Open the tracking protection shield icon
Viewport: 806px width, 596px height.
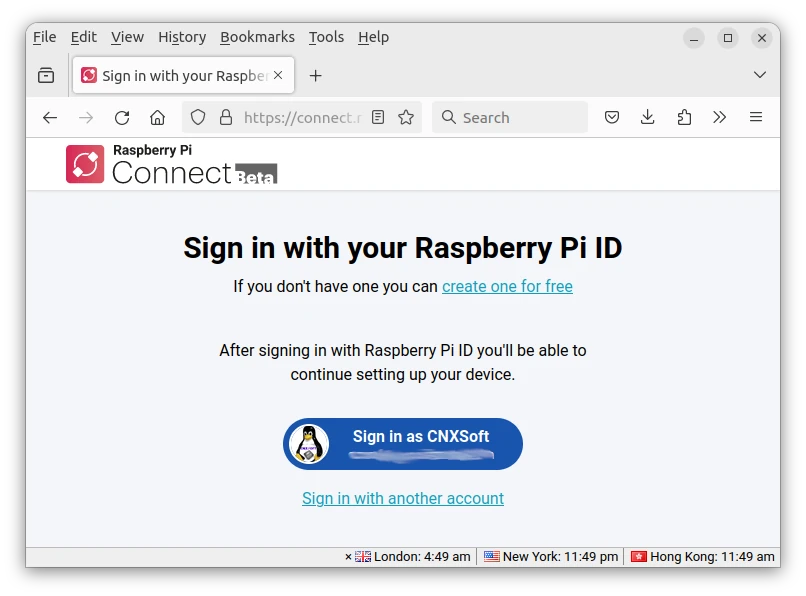click(198, 118)
